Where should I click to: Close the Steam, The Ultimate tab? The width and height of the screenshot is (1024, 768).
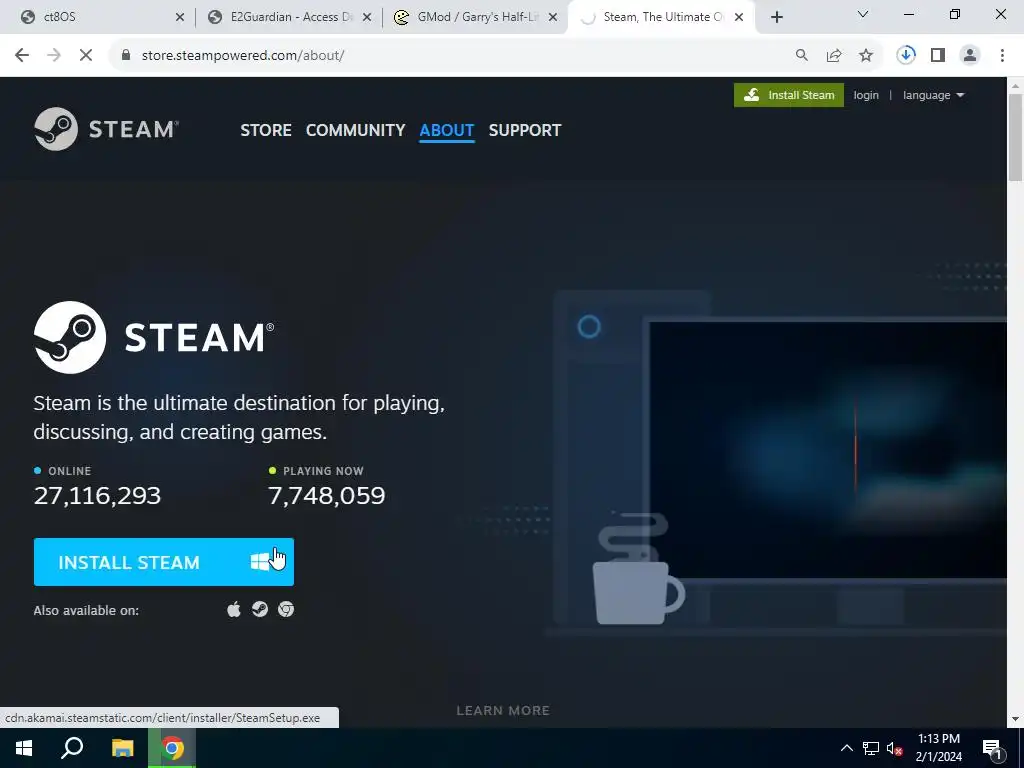click(739, 17)
